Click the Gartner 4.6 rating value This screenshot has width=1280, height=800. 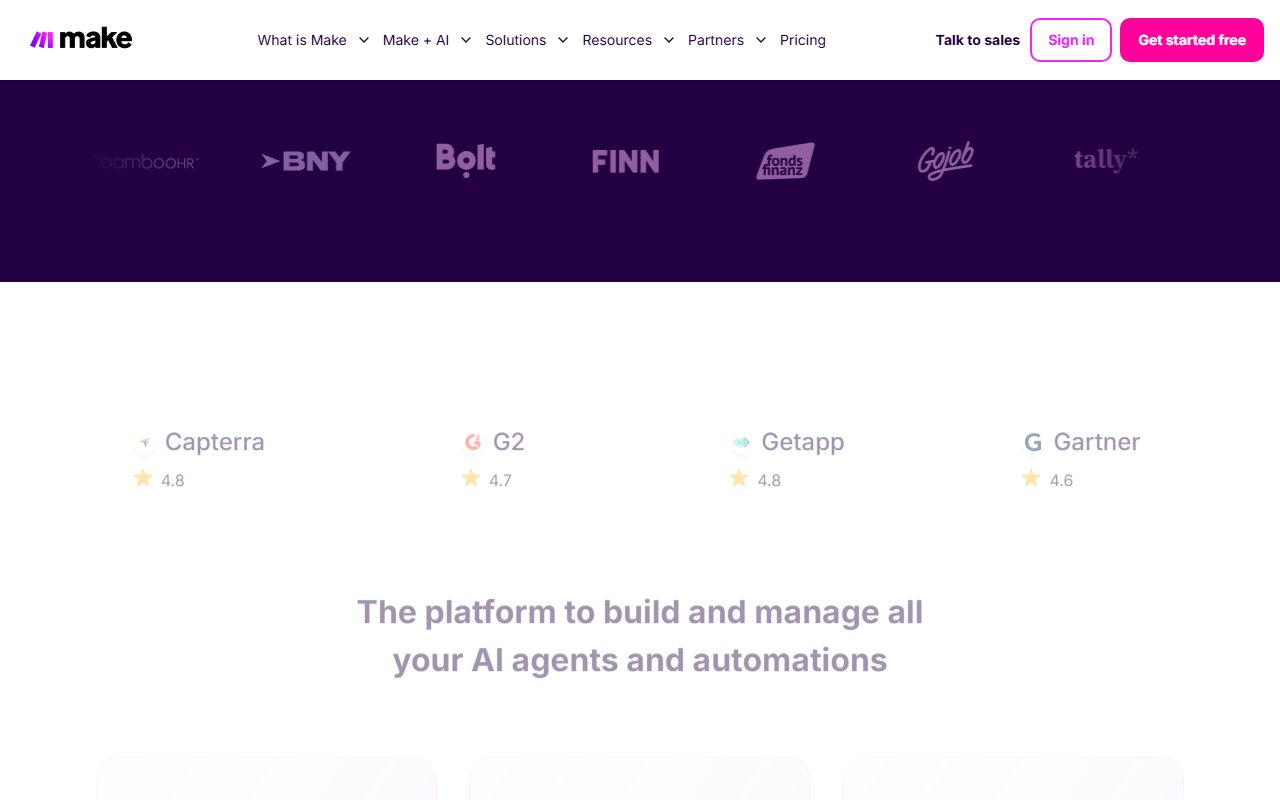(1061, 480)
